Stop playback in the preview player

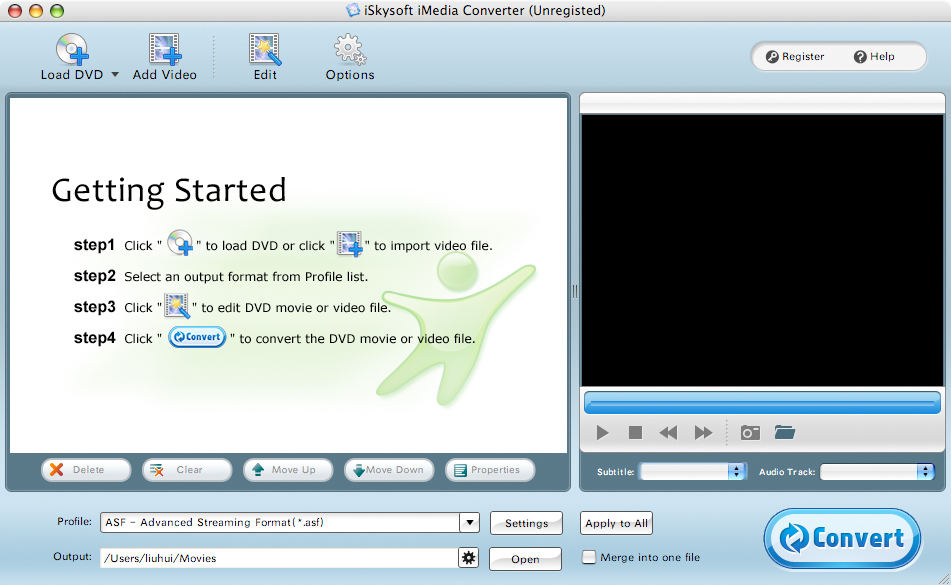[x=635, y=432]
